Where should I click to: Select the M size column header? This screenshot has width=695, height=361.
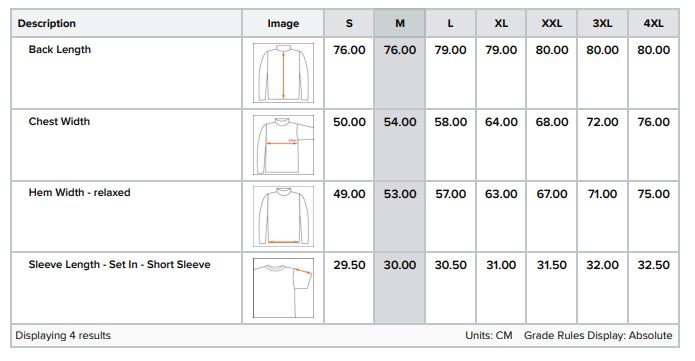click(400, 24)
